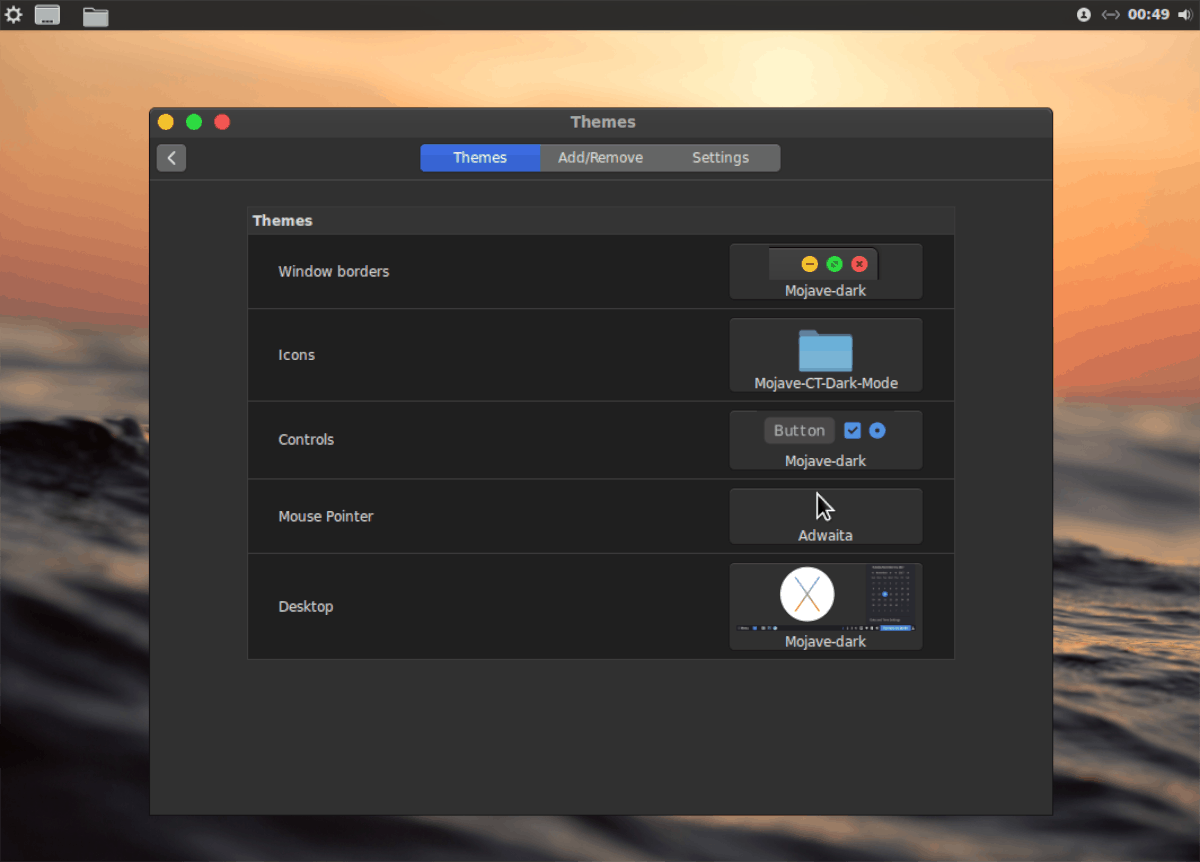Open the system settings gear in top panel
1200x862 pixels.
click(x=14, y=15)
